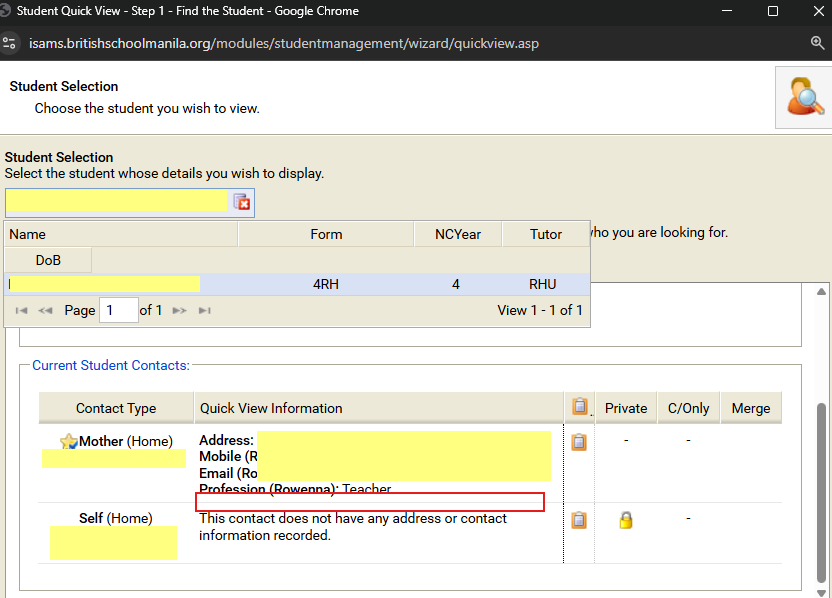Clear the student selection search box
This screenshot has height=598, width=832.
(x=242, y=202)
